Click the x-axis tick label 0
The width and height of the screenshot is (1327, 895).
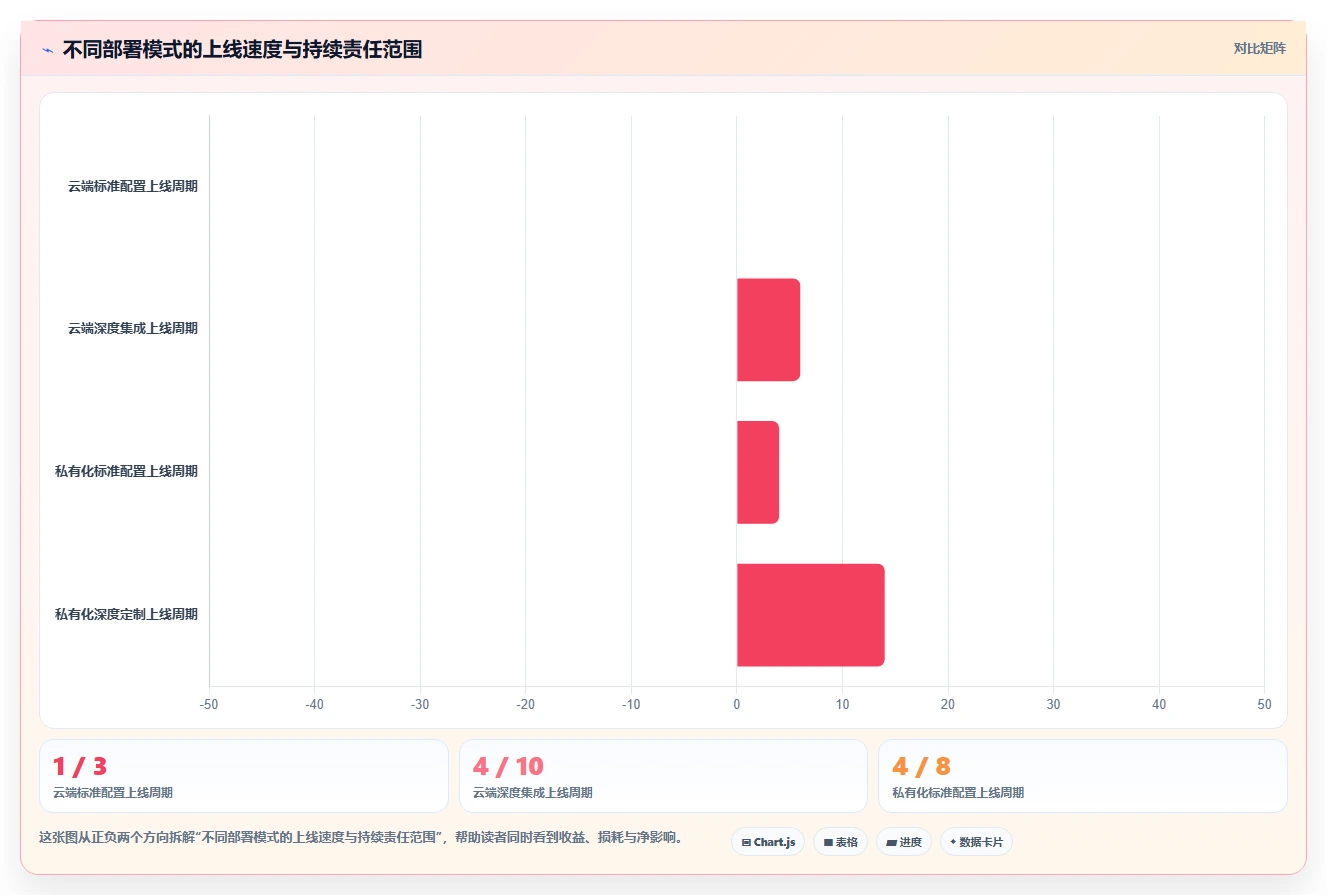(x=737, y=705)
